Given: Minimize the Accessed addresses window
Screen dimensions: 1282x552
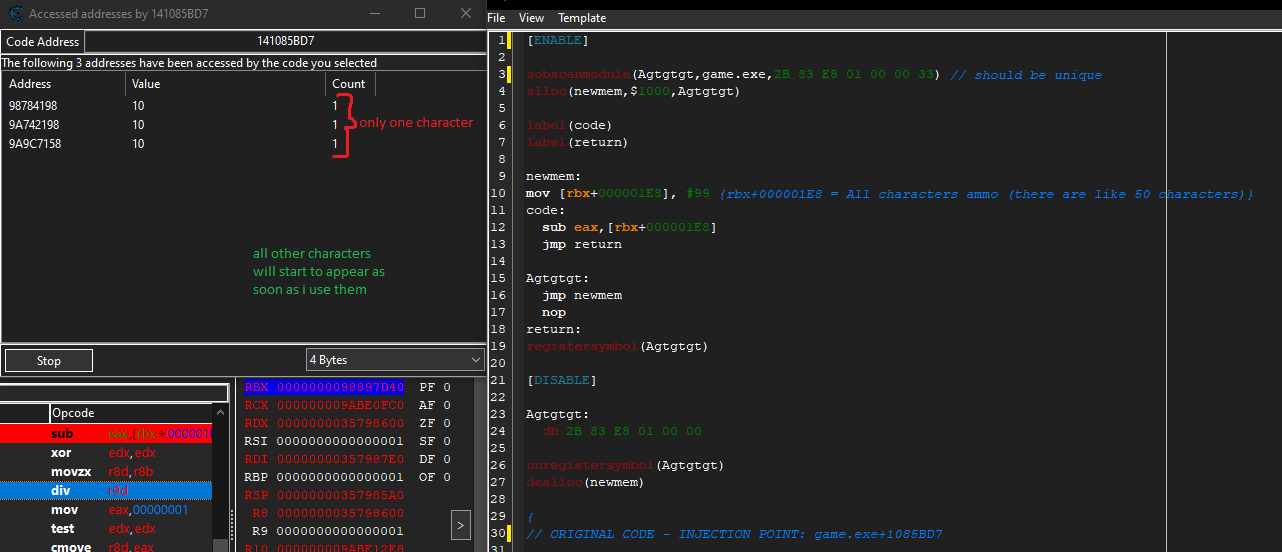Looking at the screenshot, I should pos(373,14).
